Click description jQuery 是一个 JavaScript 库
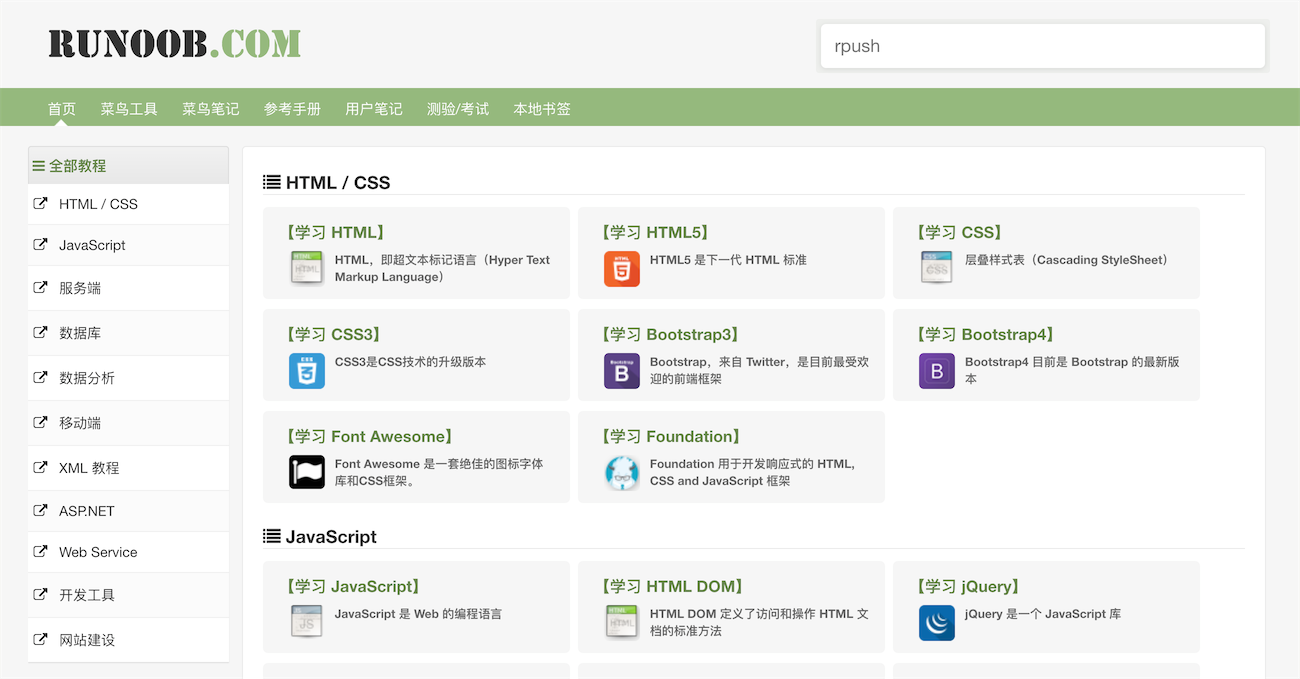The width and height of the screenshot is (1300, 679). (1043, 614)
